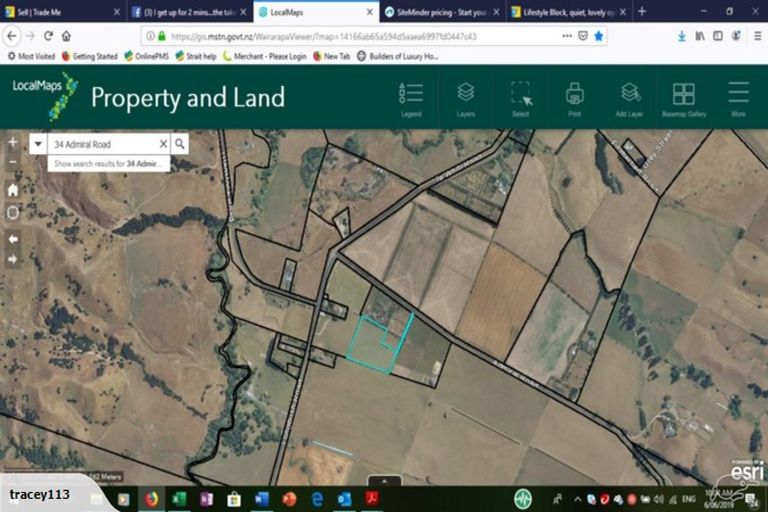Zoom in on the map
Viewport: 768px width, 512px height.
(12, 143)
